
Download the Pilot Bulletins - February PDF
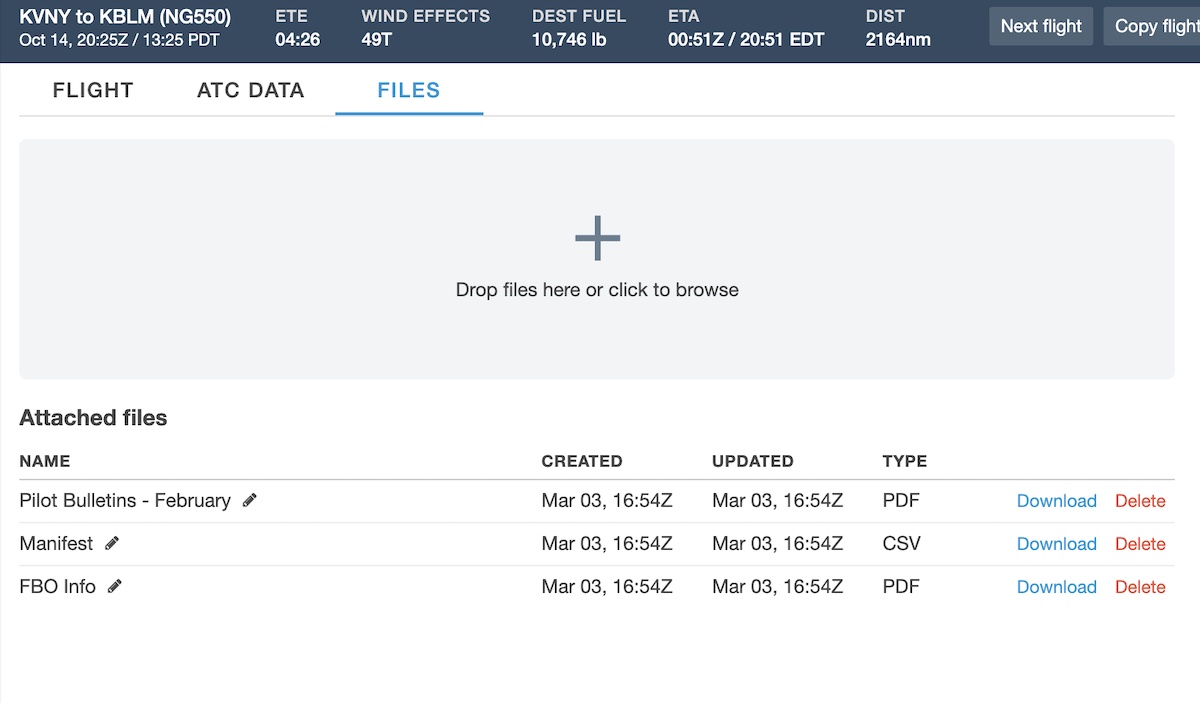click(1056, 501)
